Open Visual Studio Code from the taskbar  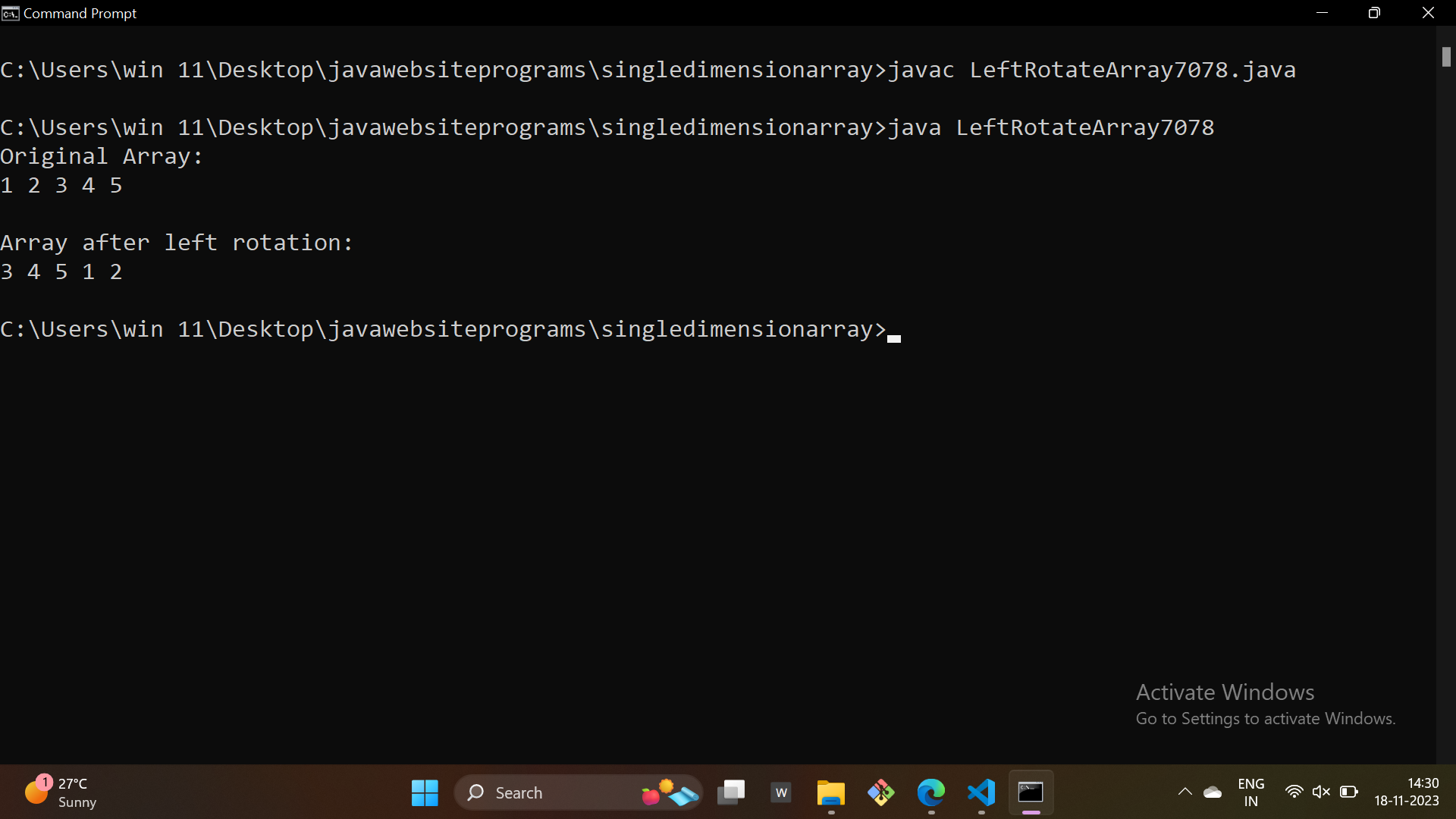[x=981, y=792]
